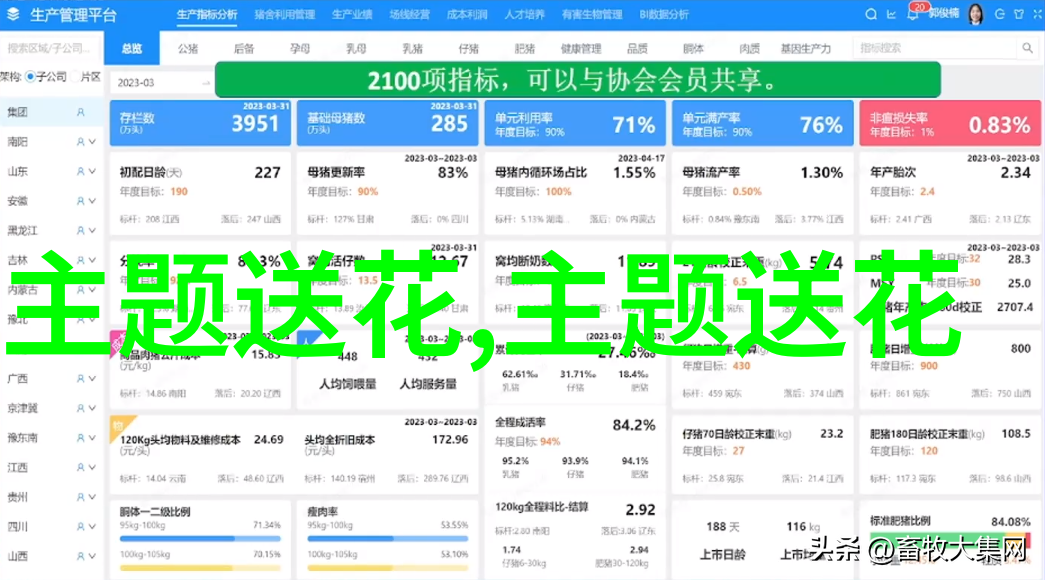Open the search icon in top header
Screen dimensions: 1045x580
pyautogui.click(x=870, y=14)
